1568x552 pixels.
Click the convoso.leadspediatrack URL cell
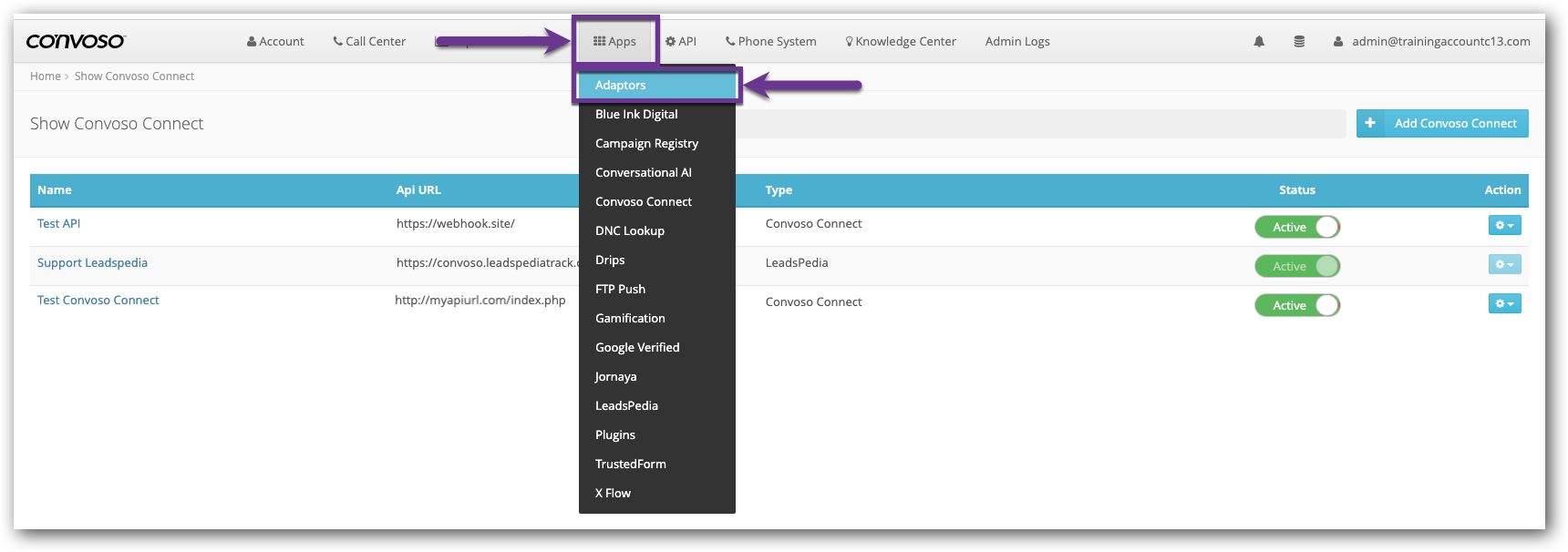pos(487,262)
